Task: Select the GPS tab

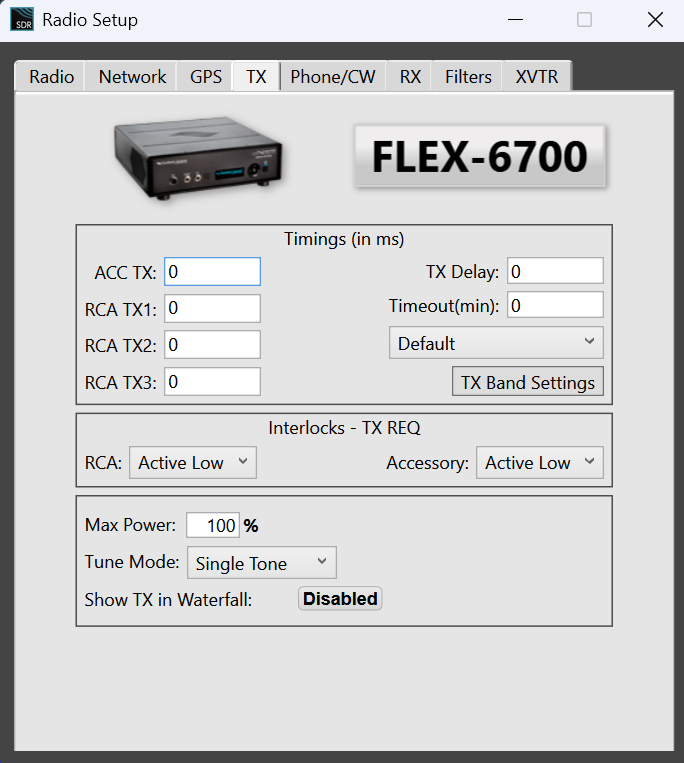Action: click(206, 76)
